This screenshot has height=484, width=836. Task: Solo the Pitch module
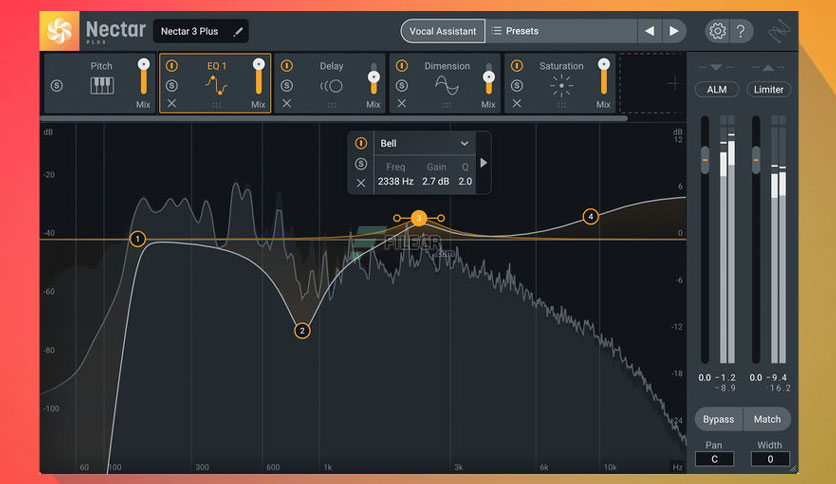56,85
